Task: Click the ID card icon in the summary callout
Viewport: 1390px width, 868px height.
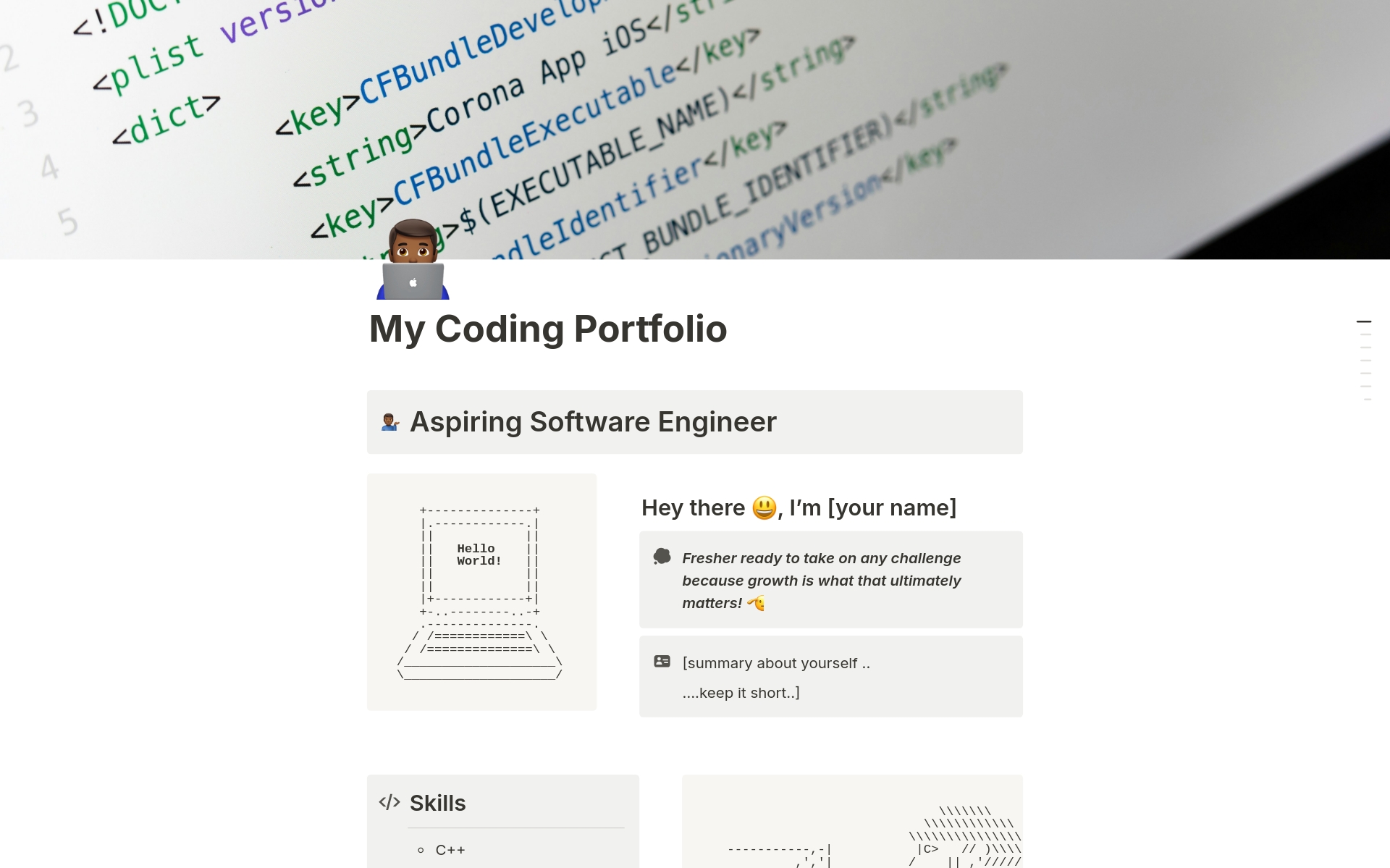Action: (x=662, y=661)
